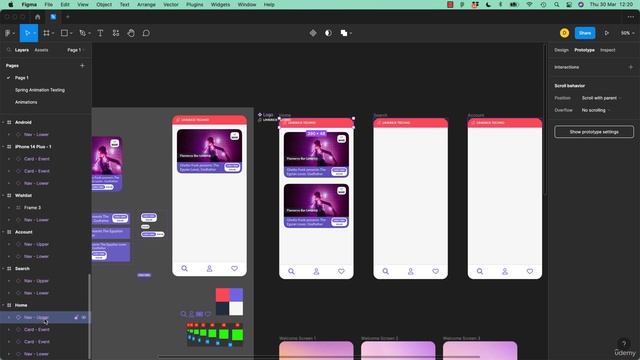Click the red color swatch on canvas
The image size is (640, 360).
222,295
